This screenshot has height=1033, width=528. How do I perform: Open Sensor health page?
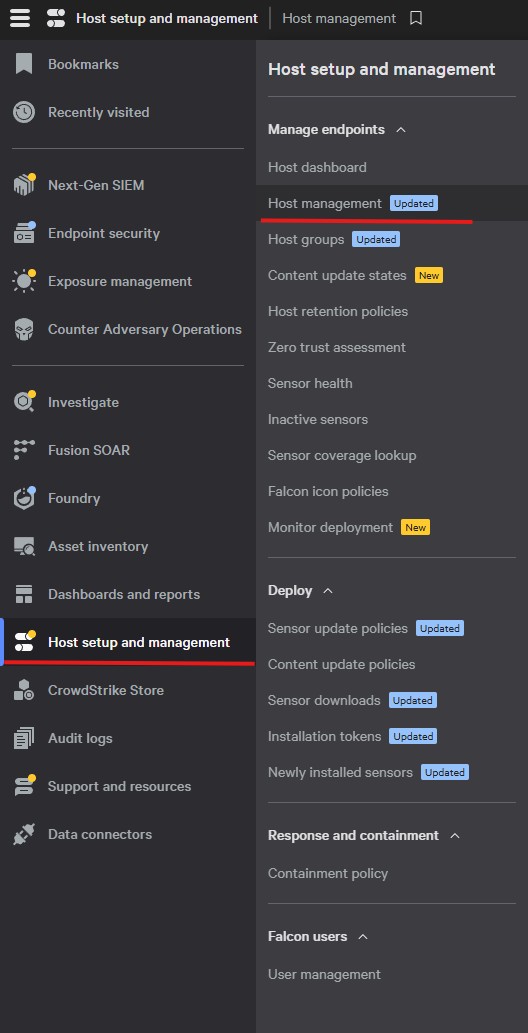310,383
